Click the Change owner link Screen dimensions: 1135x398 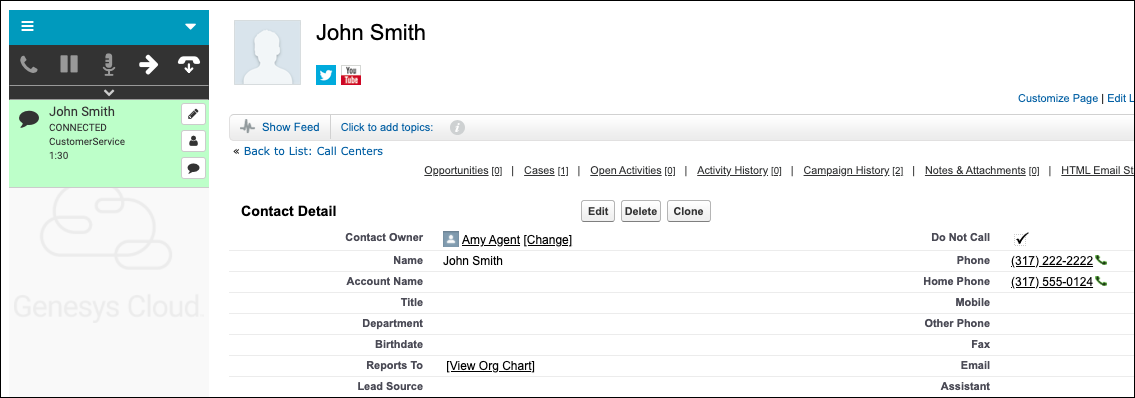548,240
